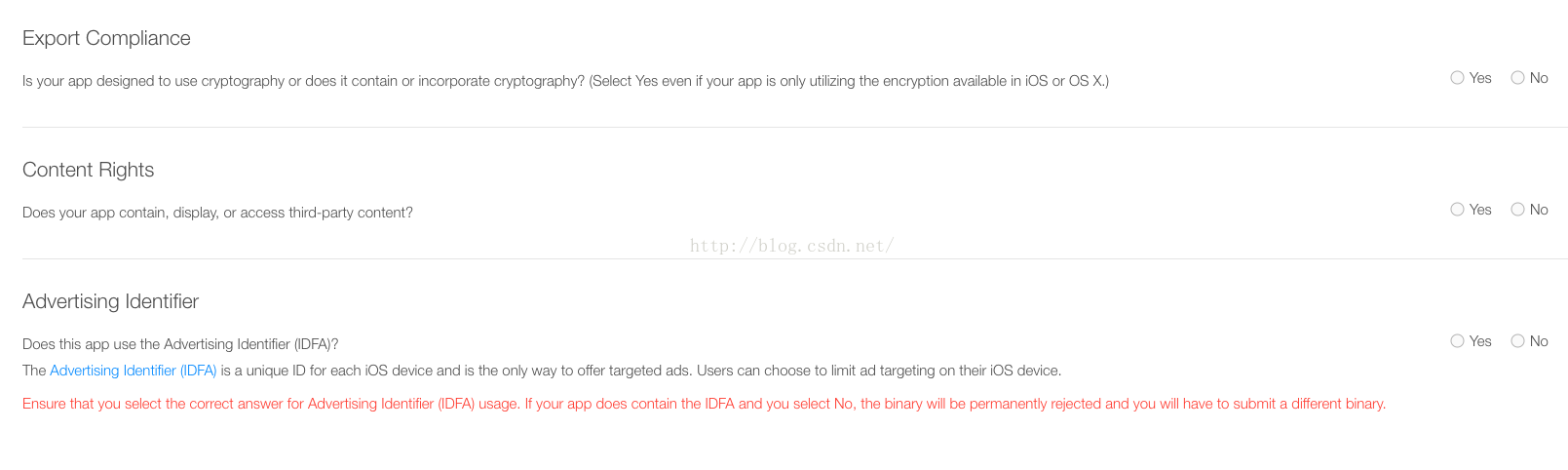This screenshot has width=1568, height=470.
Task: Click the cryptography question text
Action: coord(565,81)
